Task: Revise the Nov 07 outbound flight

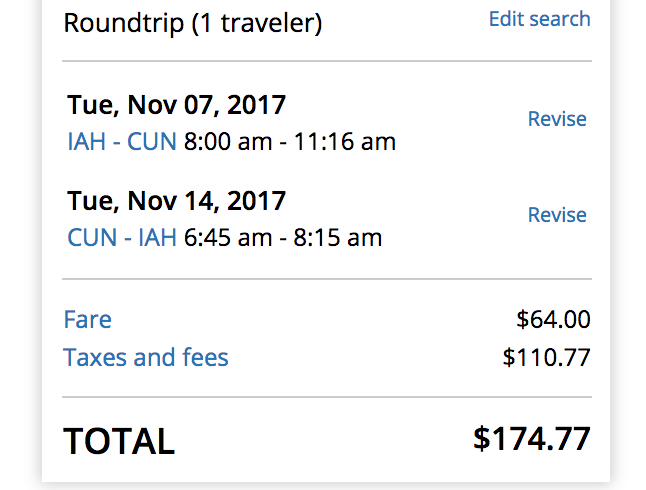Action: (557, 119)
